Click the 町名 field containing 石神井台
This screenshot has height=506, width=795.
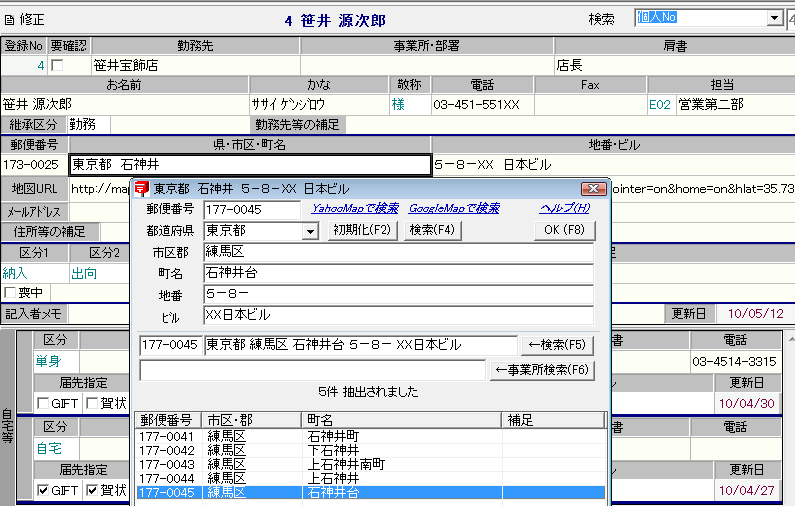click(x=399, y=273)
